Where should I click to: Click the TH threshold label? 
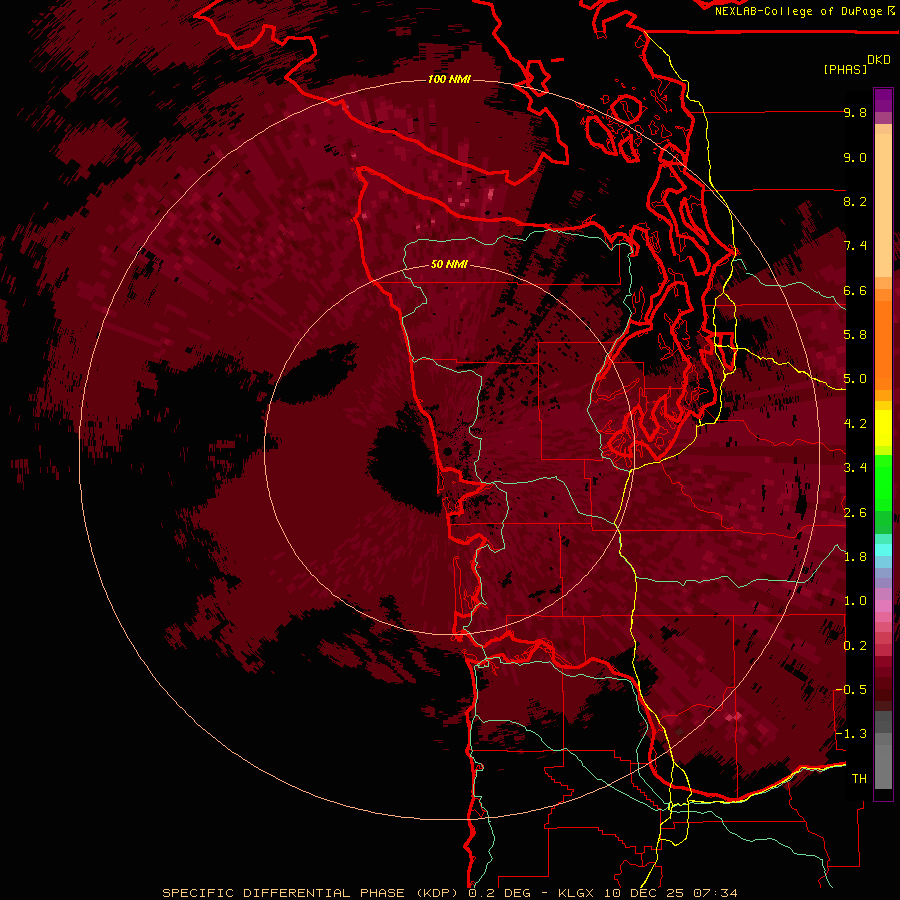pos(859,779)
